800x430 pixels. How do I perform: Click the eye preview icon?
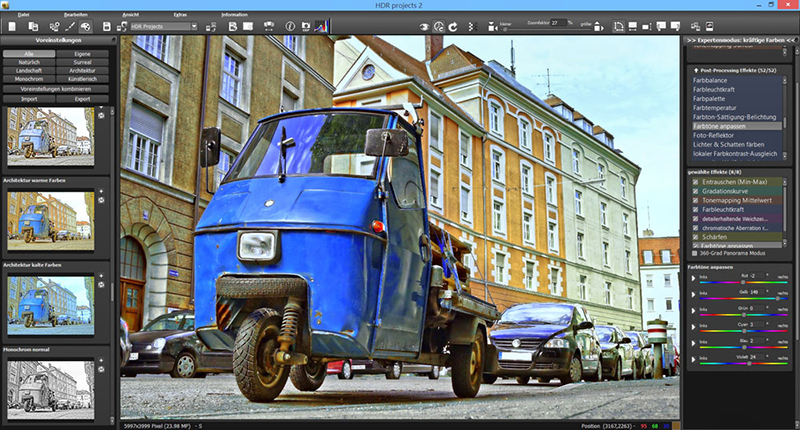click(x=424, y=26)
